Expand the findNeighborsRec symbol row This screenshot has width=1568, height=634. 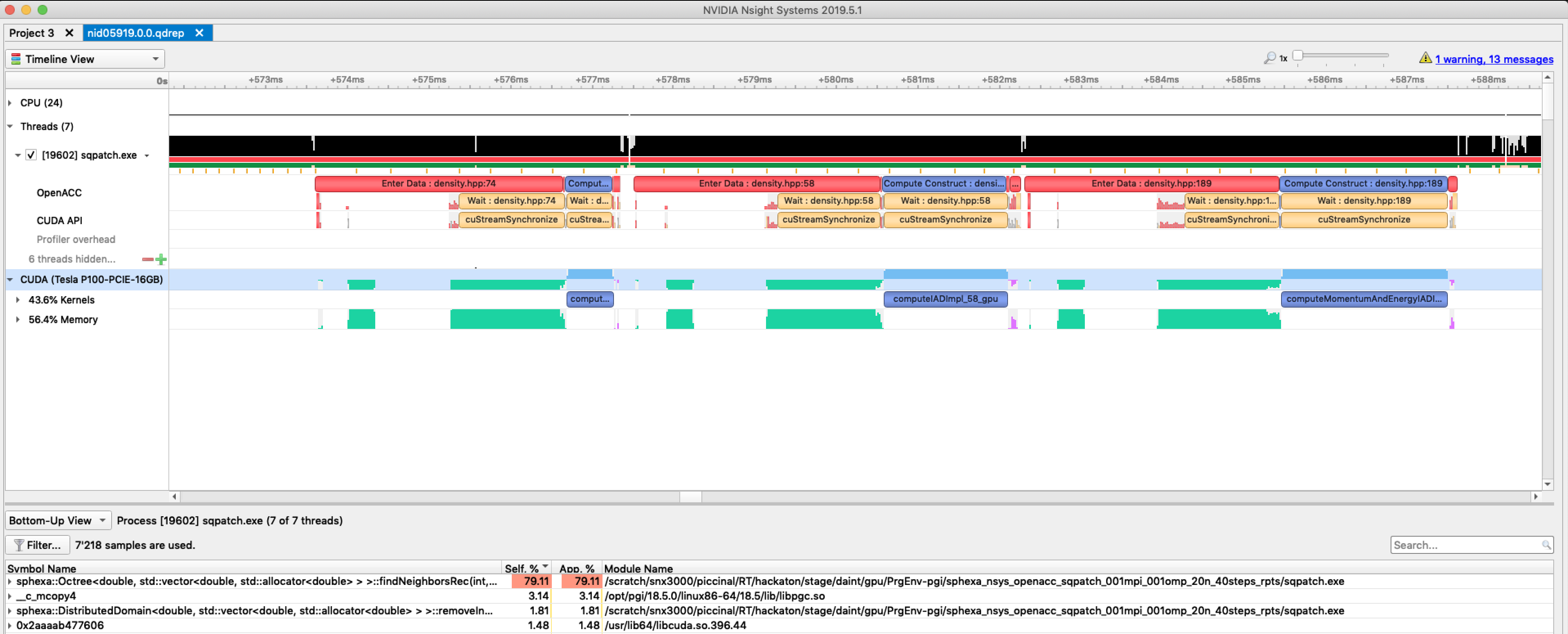click(9, 581)
